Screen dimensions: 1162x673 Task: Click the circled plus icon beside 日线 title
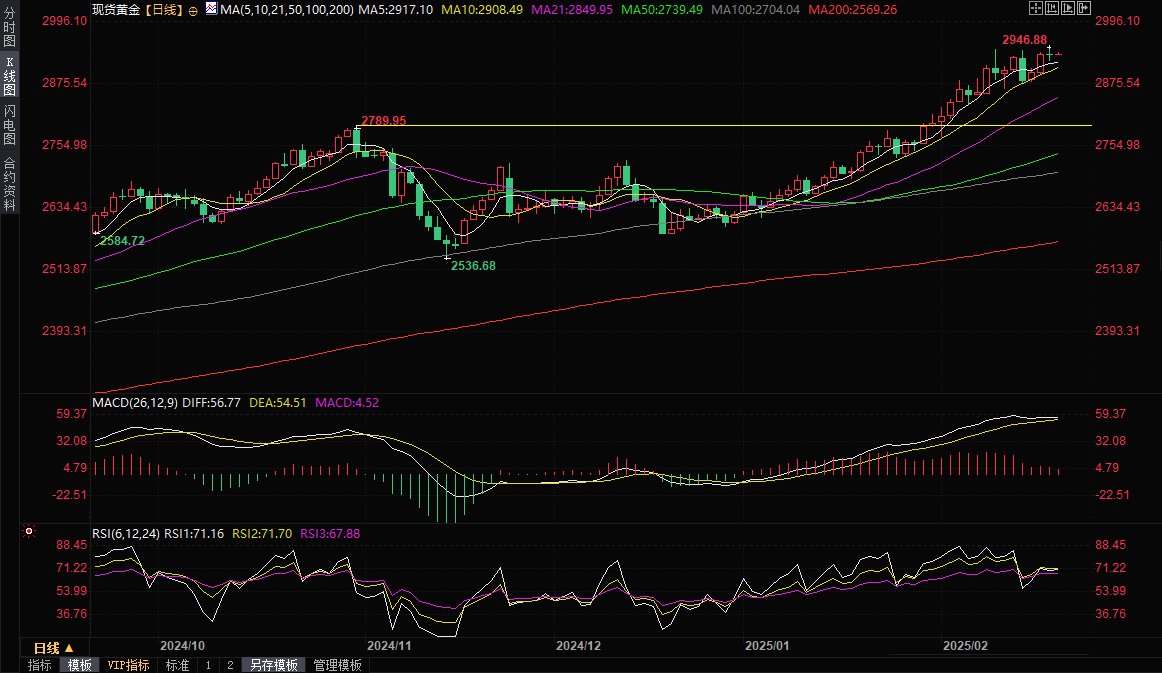tap(193, 10)
